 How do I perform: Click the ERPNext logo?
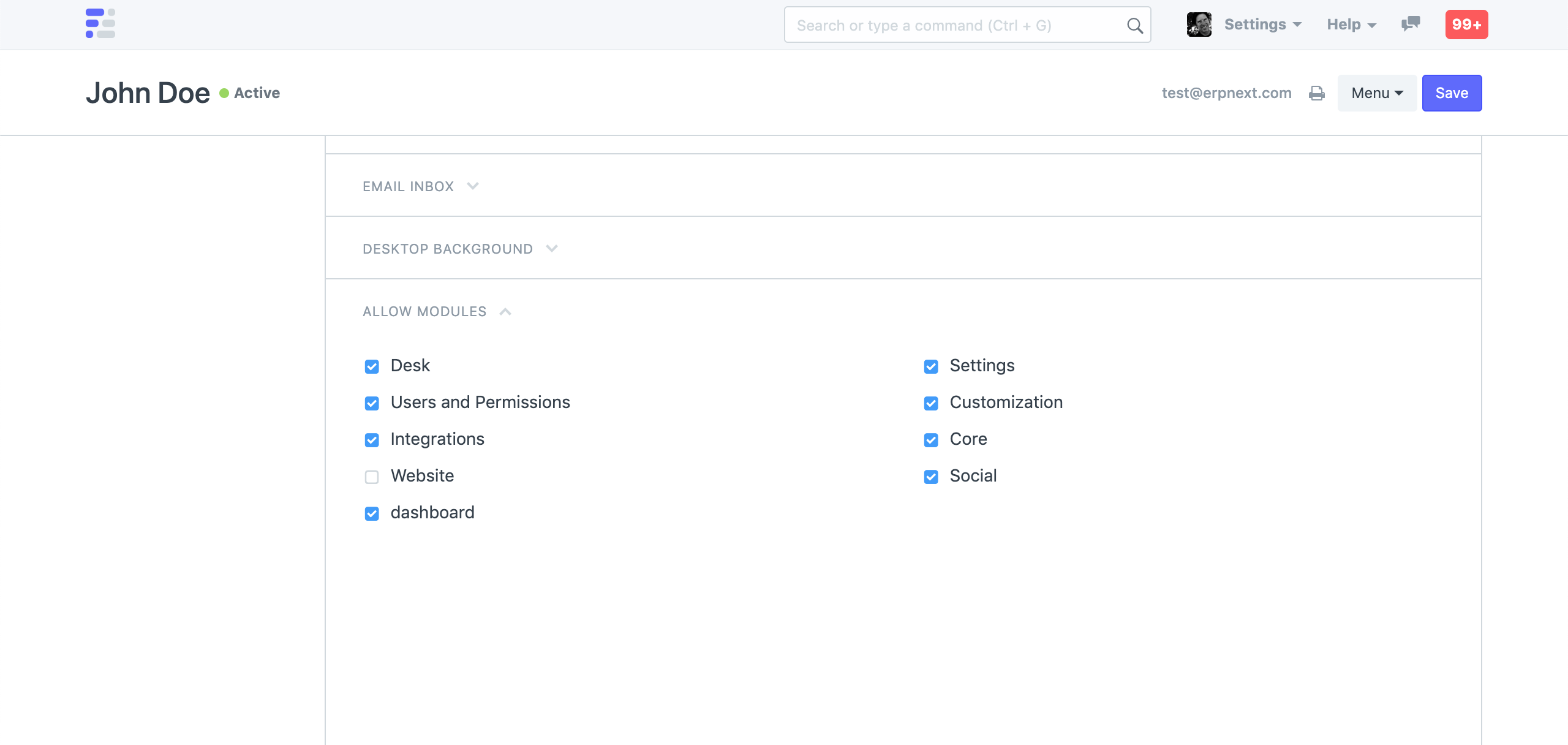(100, 23)
